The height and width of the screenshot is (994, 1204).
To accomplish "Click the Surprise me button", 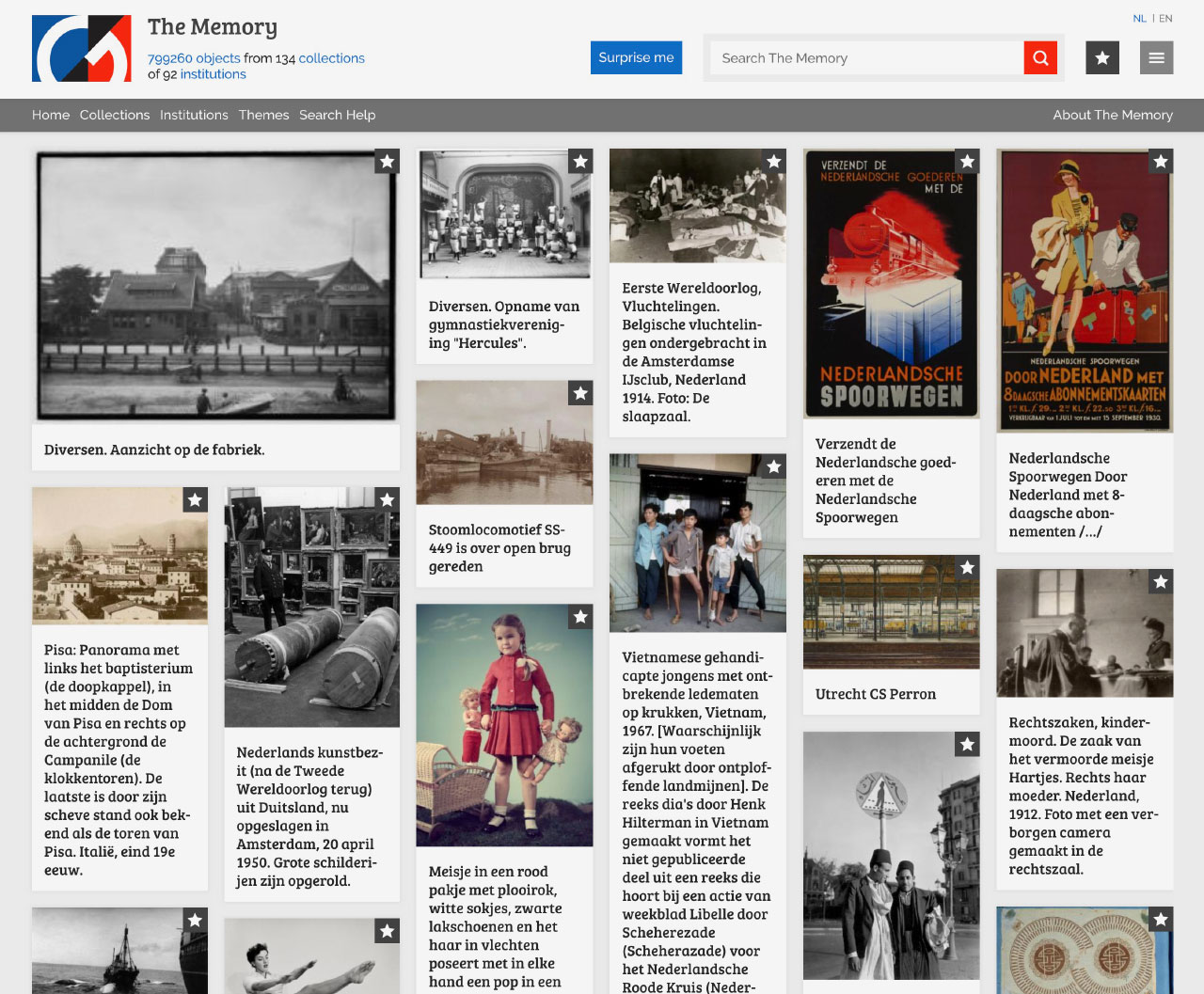I will click(x=636, y=57).
